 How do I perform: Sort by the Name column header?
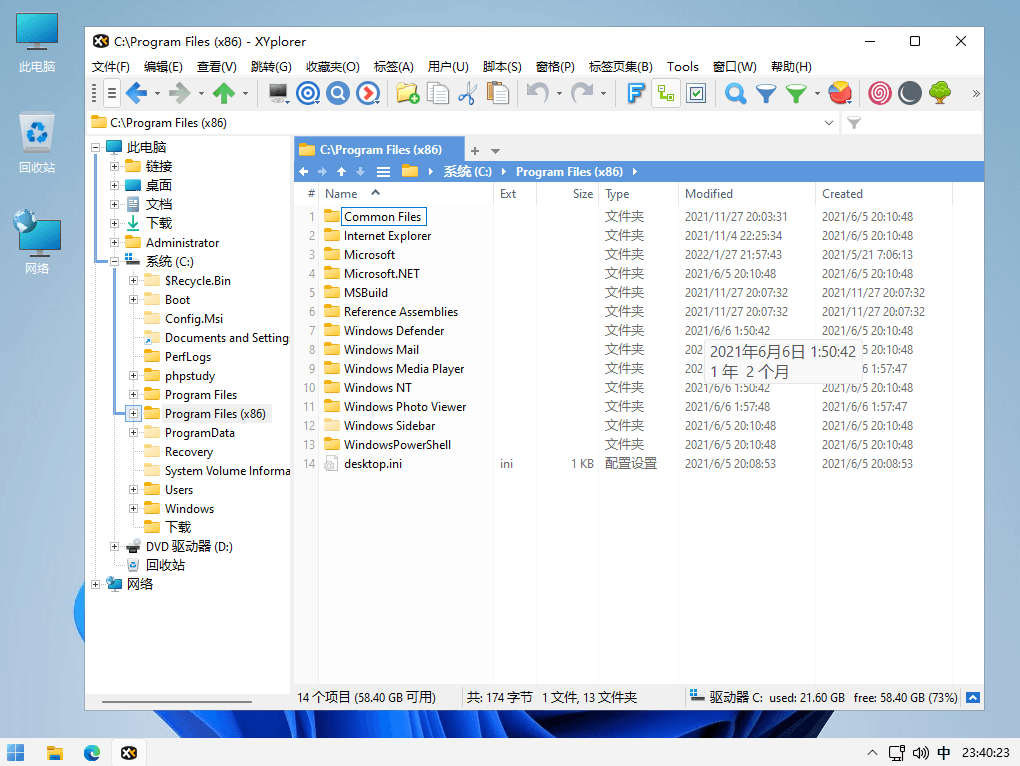(405, 194)
